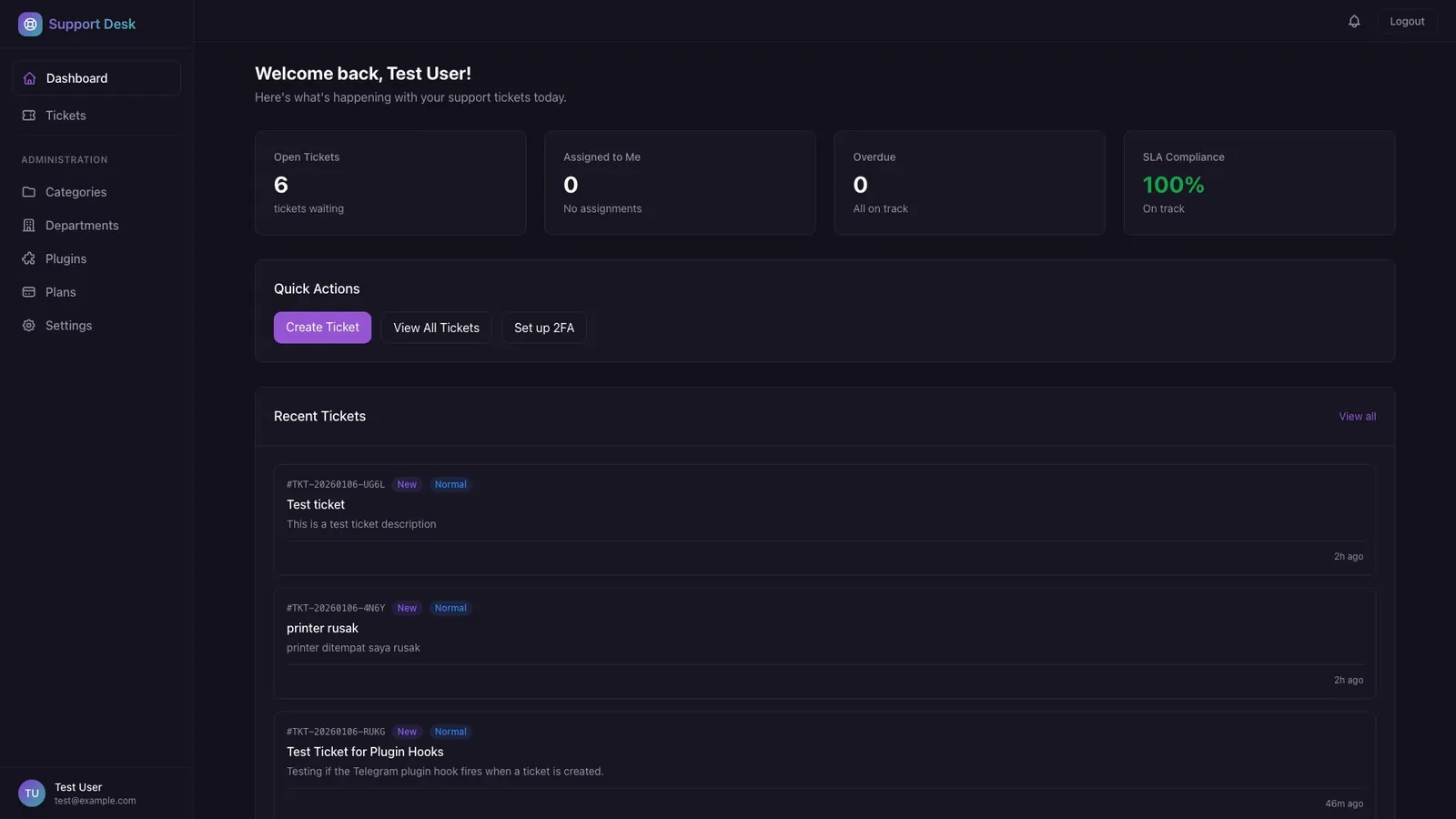The image size is (1456, 819).
Task: Click the Plans card icon
Action: pos(29,292)
